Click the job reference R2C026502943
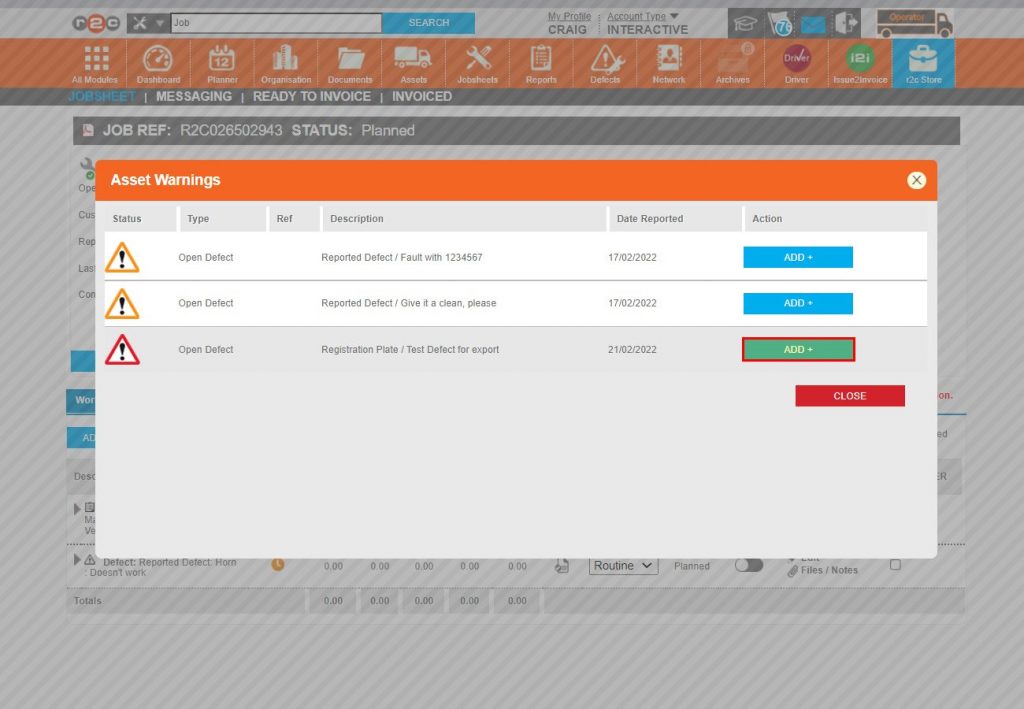Viewport: 1024px width, 709px height. point(231,131)
